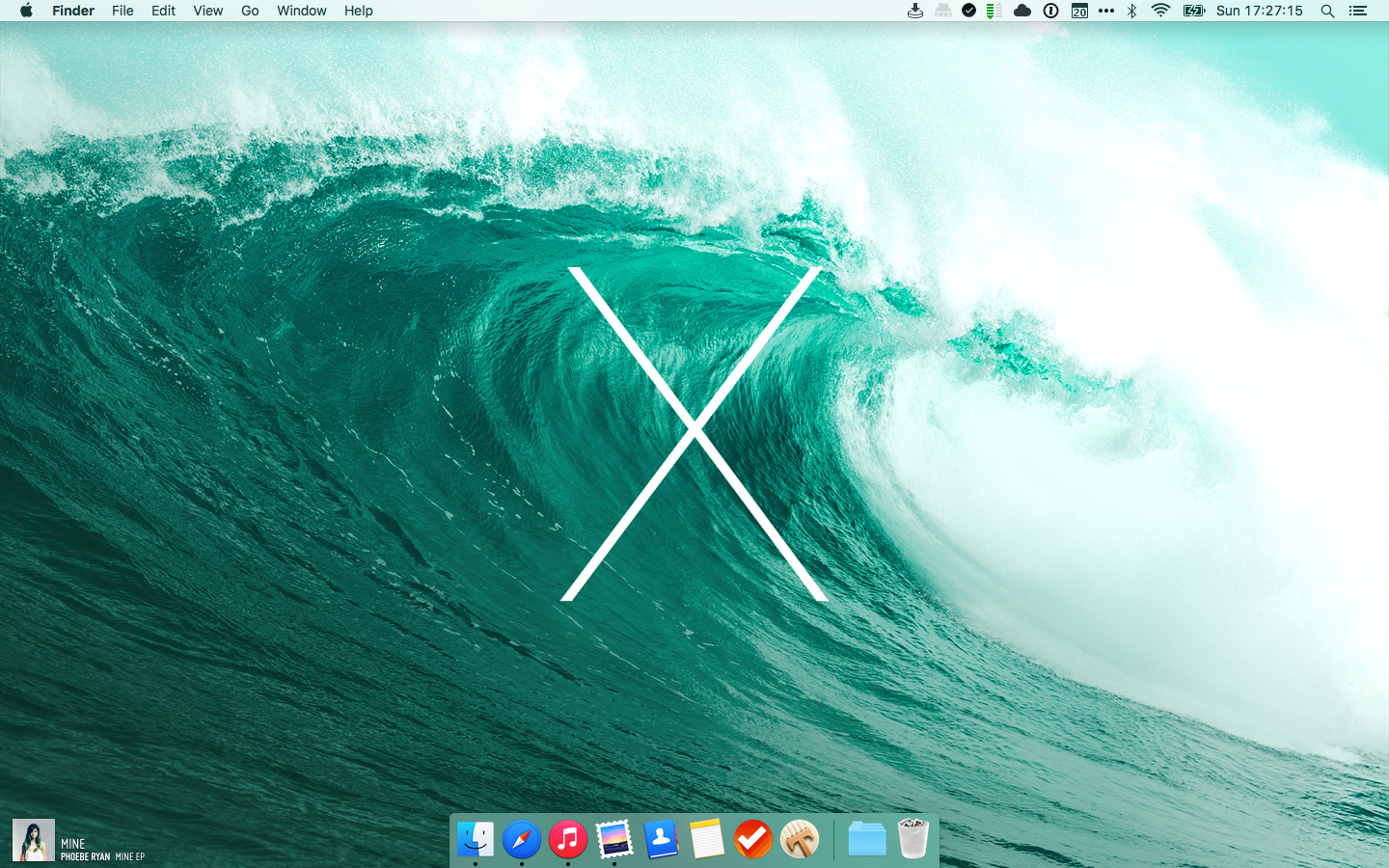This screenshot has width=1389, height=868.
Task: Open the Bluetooth status menu
Action: click(x=1132, y=11)
